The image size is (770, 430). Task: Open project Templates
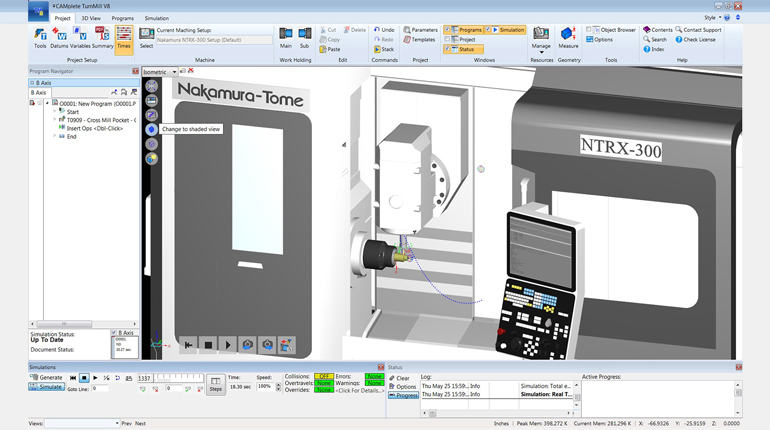coord(419,40)
